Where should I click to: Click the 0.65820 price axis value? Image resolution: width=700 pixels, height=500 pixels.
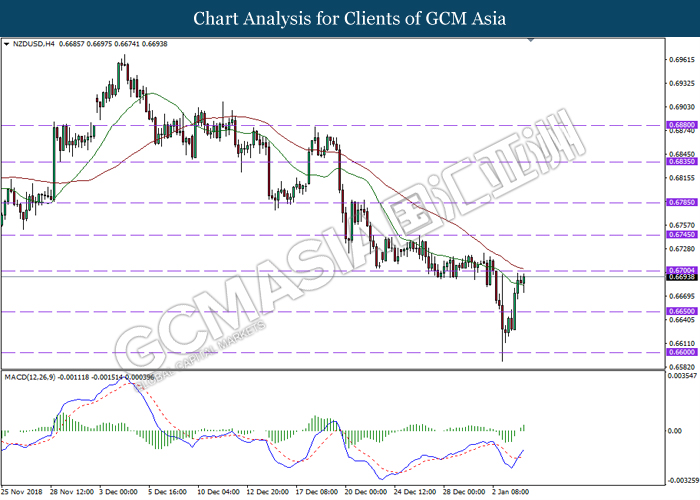click(682, 367)
